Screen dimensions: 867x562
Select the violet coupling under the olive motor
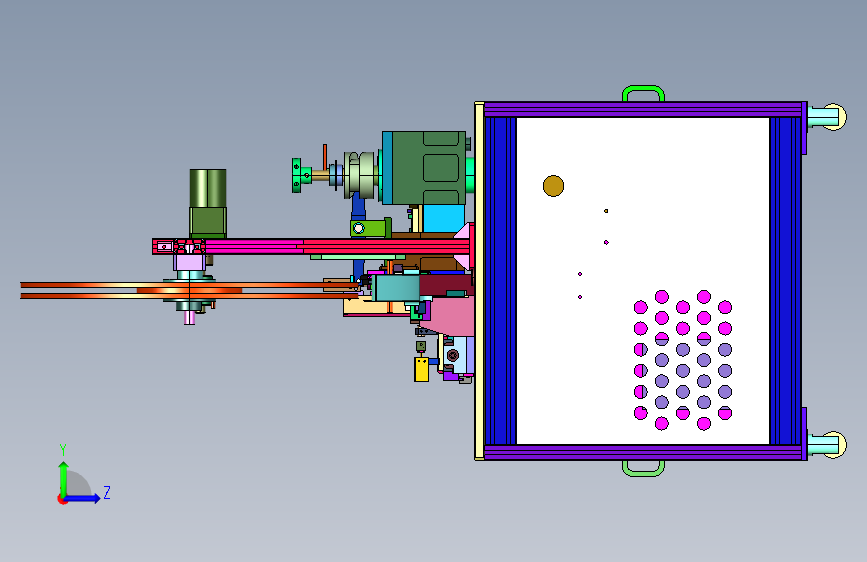tap(190, 262)
